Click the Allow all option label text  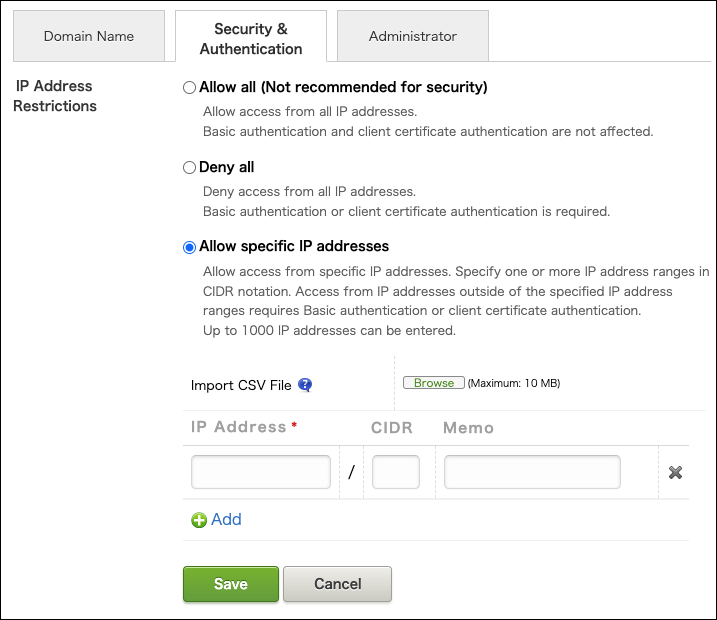(343, 87)
